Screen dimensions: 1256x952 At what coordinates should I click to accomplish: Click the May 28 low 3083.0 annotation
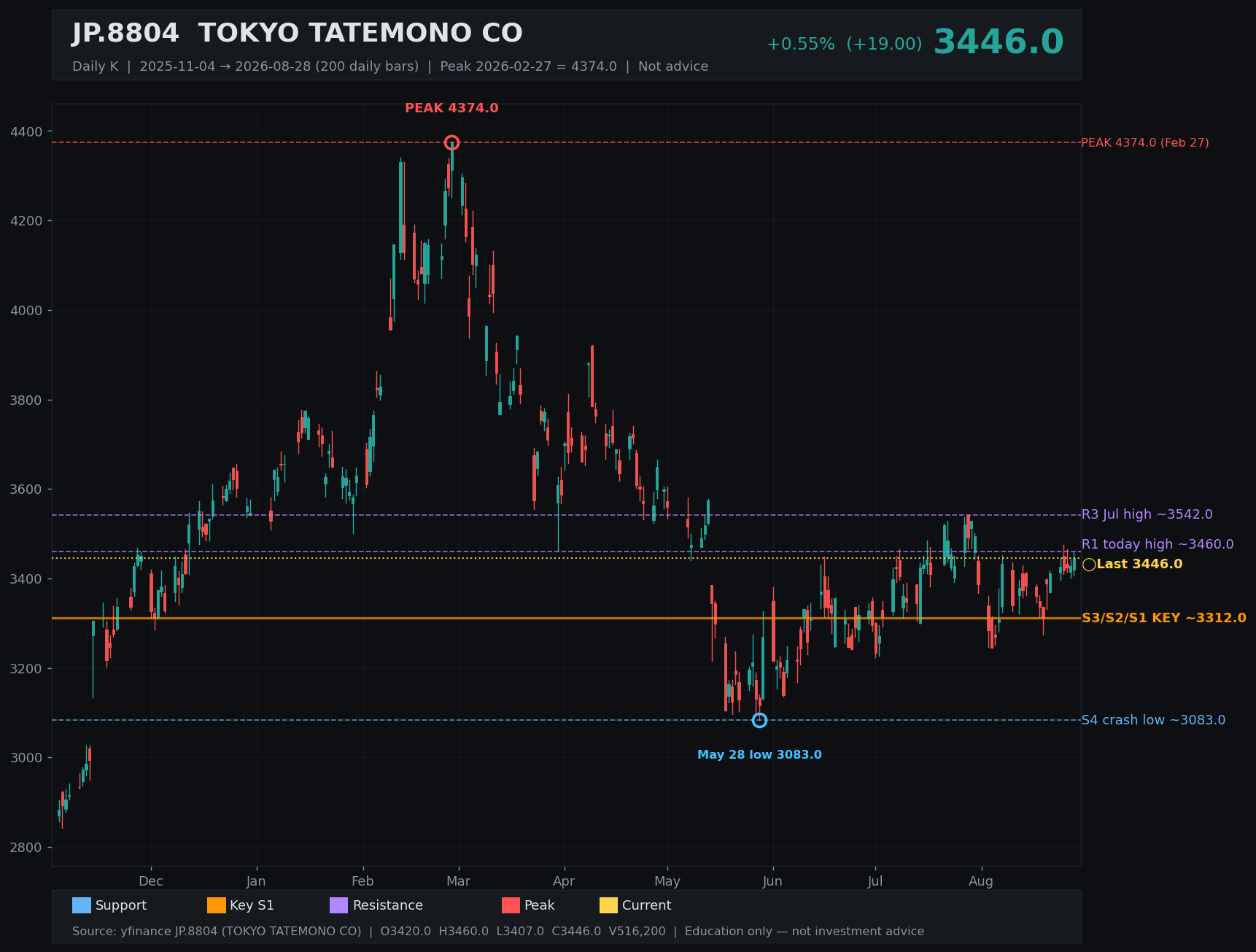coord(759,754)
